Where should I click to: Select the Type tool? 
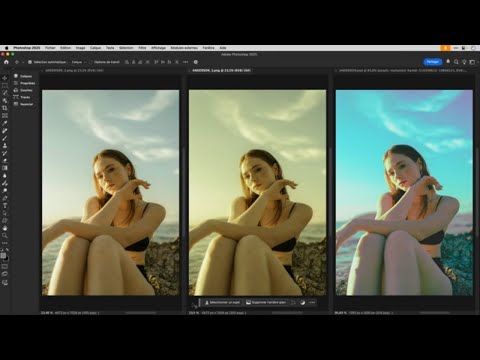[5, 206]
